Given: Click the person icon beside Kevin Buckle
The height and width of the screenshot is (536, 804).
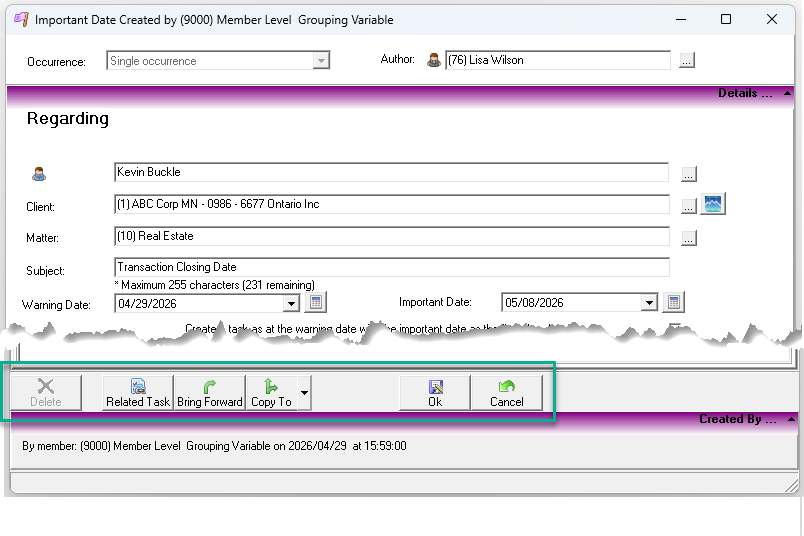Looking at the screenshot, I should click(x=39, y=174).
